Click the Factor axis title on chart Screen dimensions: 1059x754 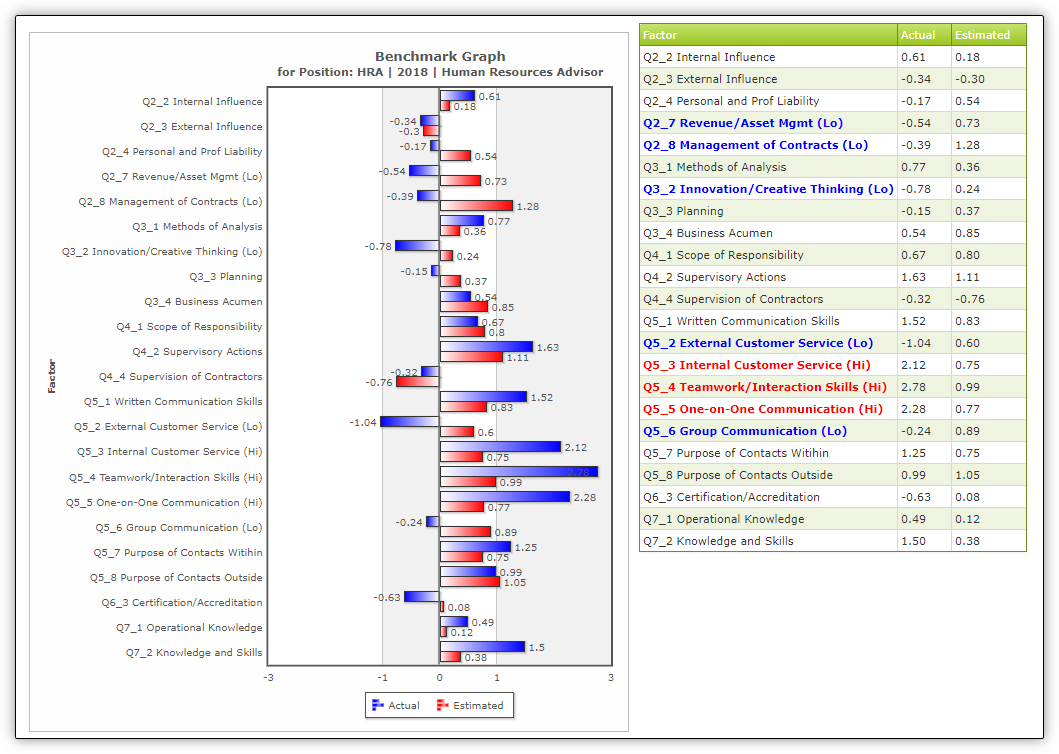point(52,376)
